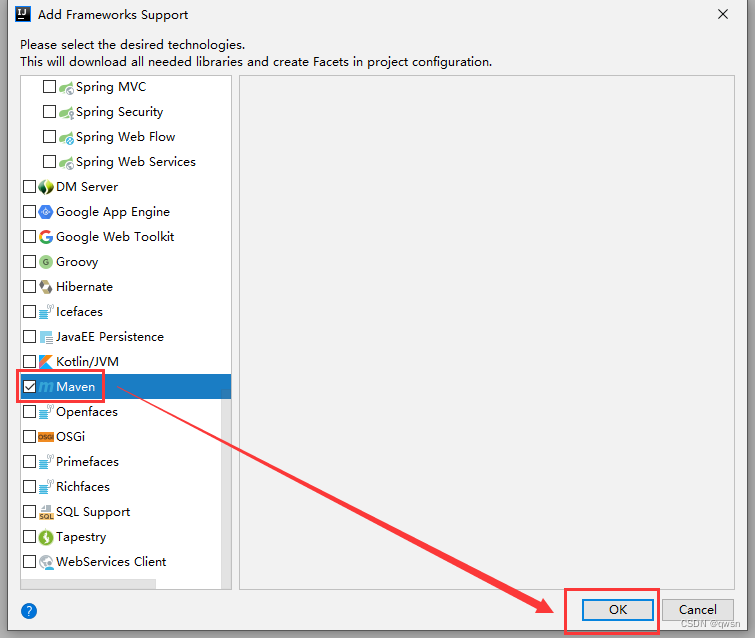This screenshot has width=755, height=638.
Task: Close the Add Frameworks Support dialog
Action: click(723, 14)
